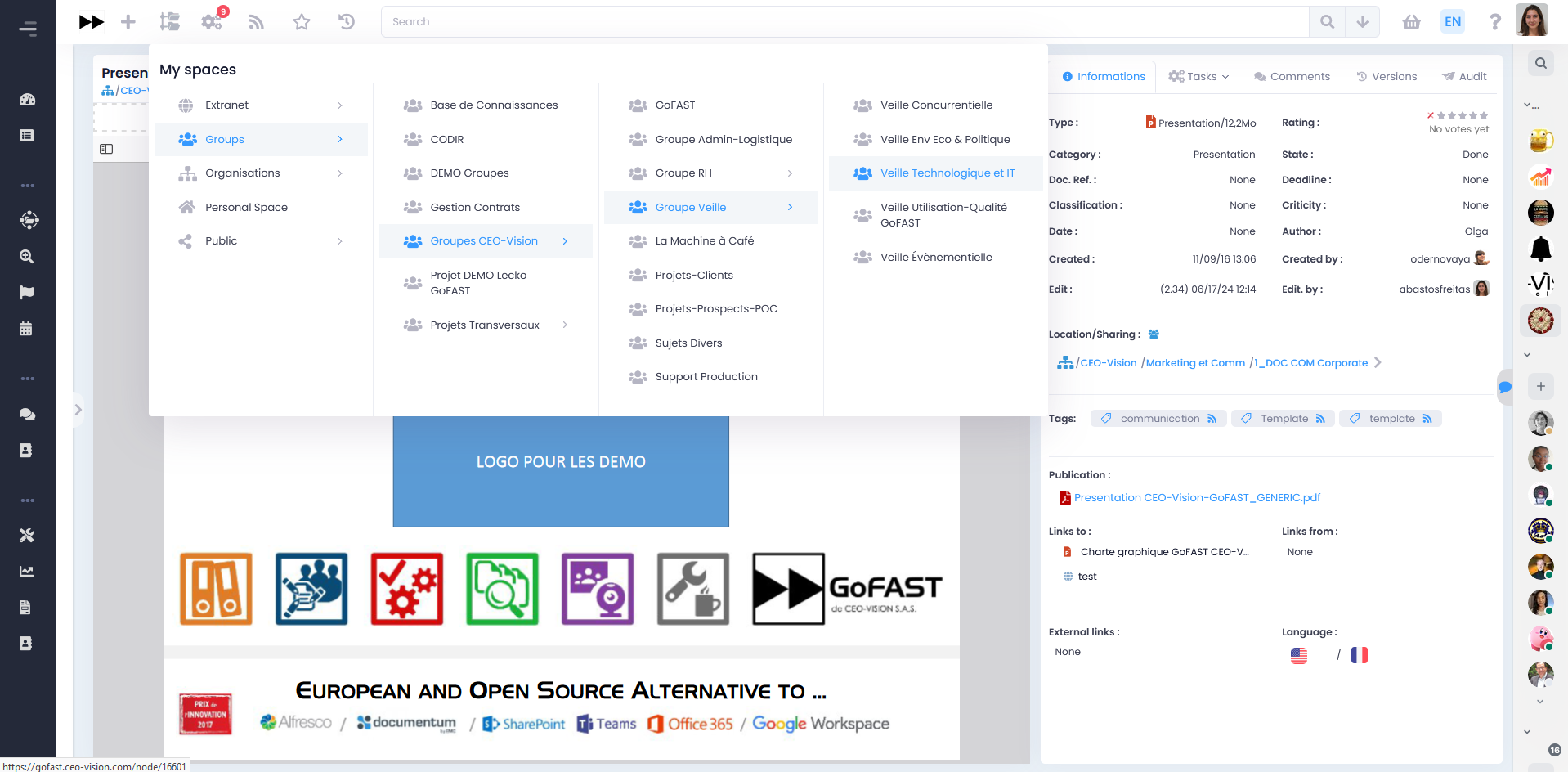Switch document language to the French flag
1568x772 pixels.
(x=1360, y=654)
